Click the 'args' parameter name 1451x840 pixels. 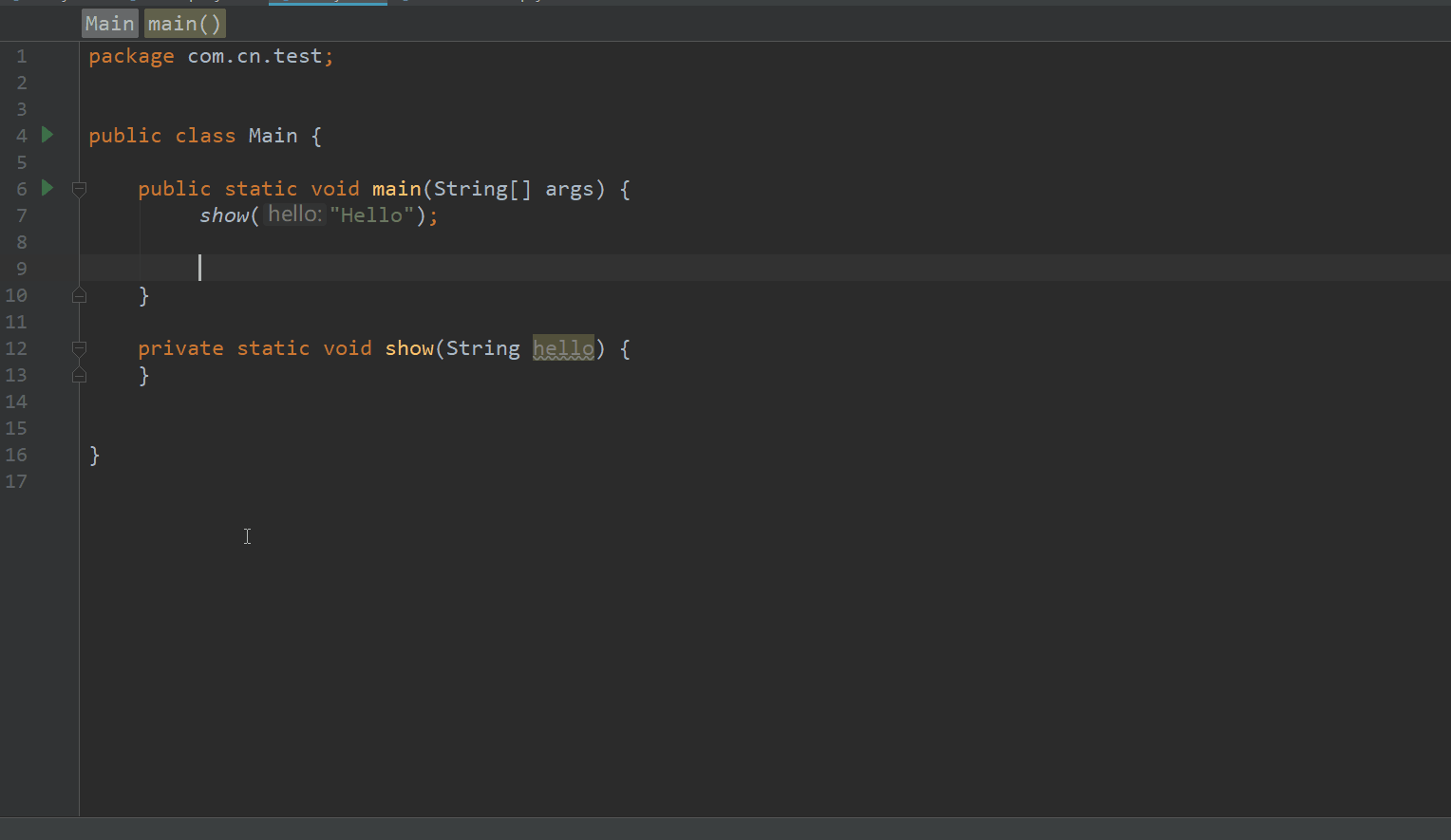570,189
